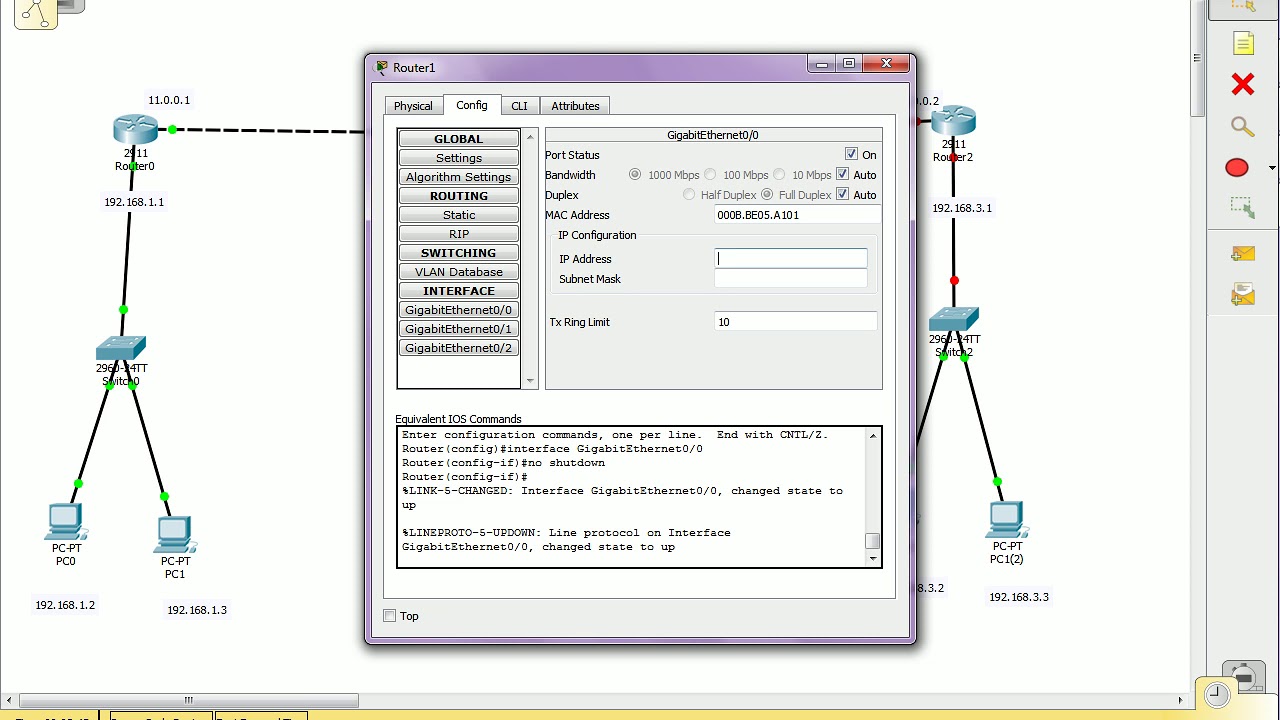Click config list scroll up arrow
Image resolution: width=1280 pixels, height=720 pixels.
tap(530, 136)
